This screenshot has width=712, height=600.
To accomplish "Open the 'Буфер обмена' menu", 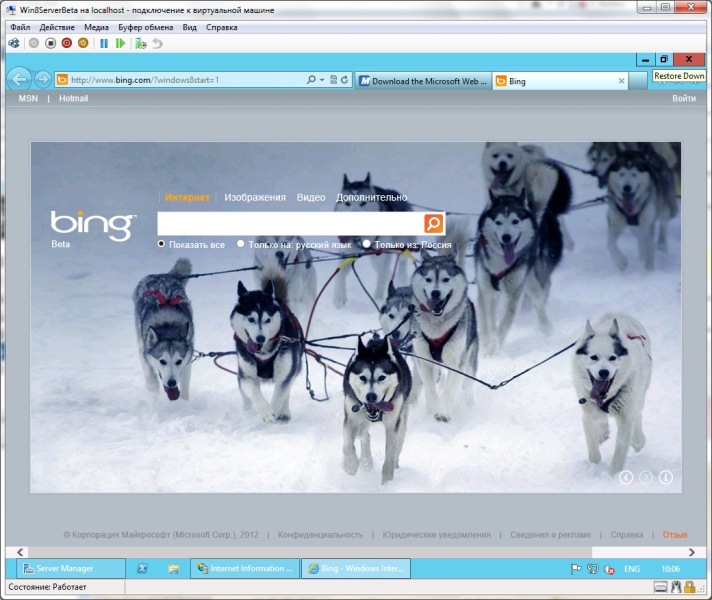I will pyautogui.click(x=147, y=27).
